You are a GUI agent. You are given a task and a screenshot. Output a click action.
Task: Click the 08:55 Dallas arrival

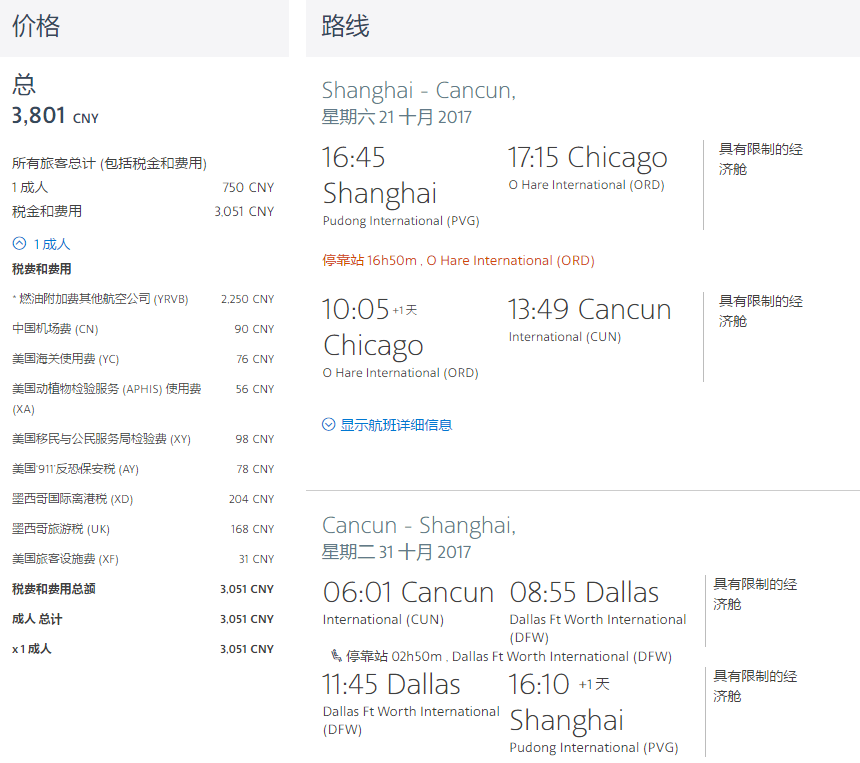[584, 592]
